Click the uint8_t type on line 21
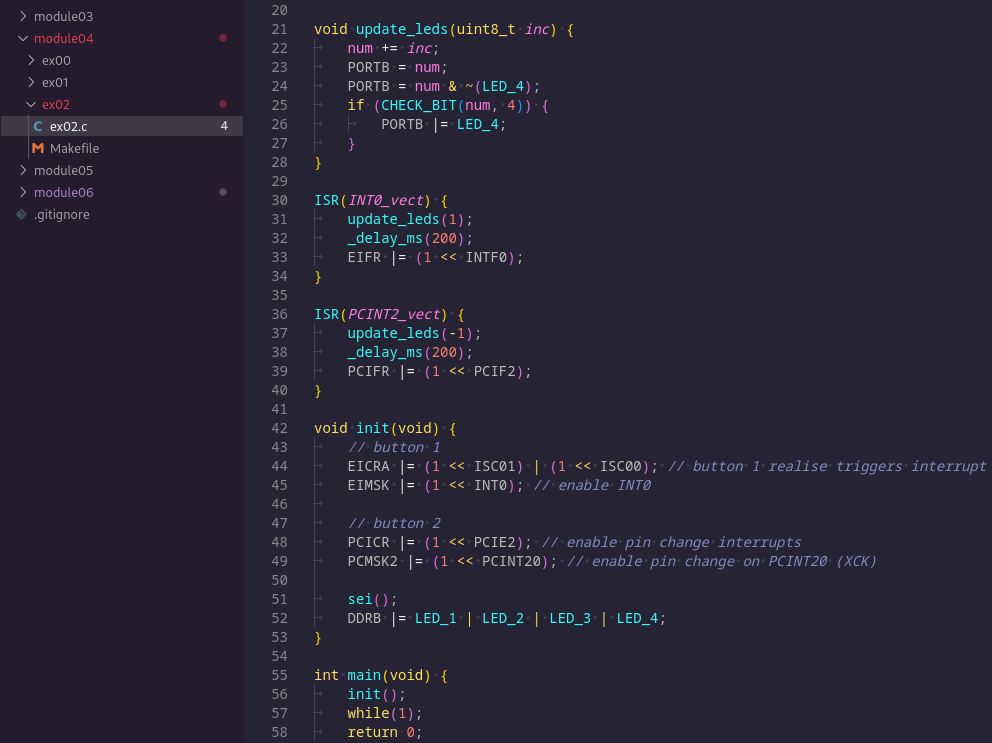Screen dimensions: 992x743 (486, 29)
